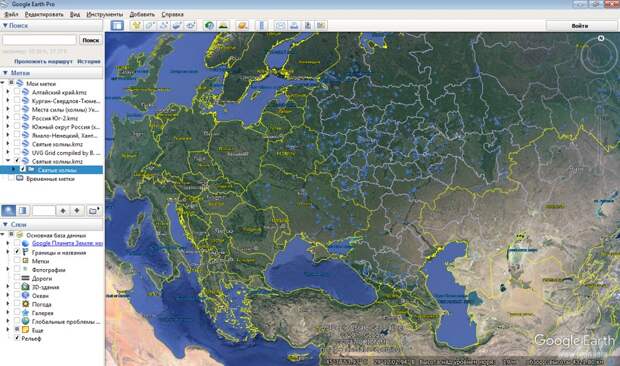Open the Инструменты menu
The image size is (620, 366).
pos(104,14)
